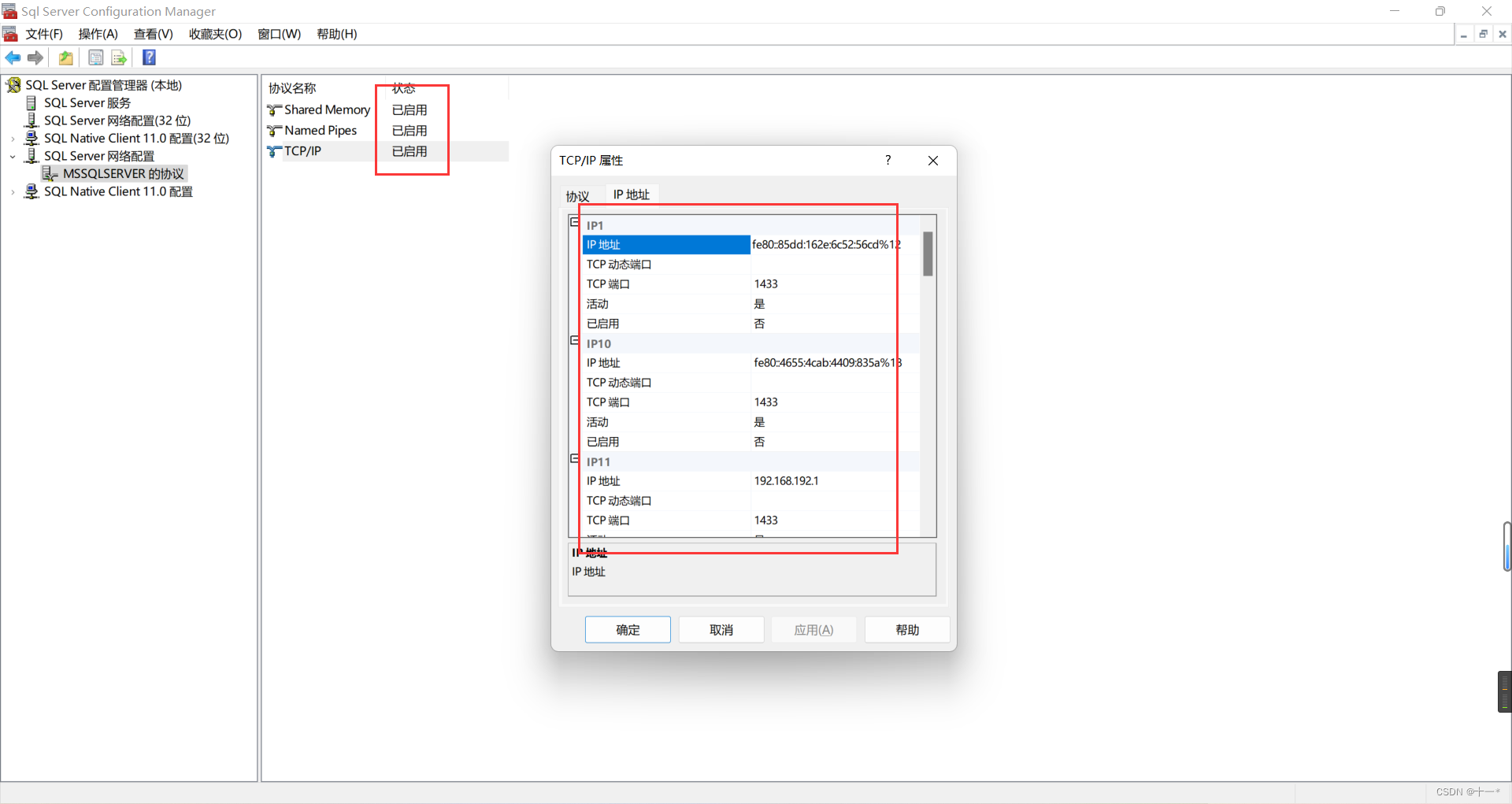Collapse the SQL Server 网络配置 node

(x=13, y=157)
